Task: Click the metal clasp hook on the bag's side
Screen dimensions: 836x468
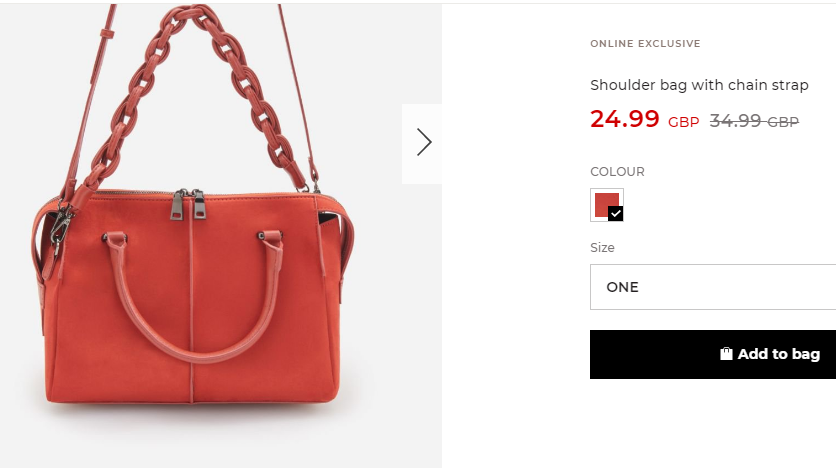Action: pos(60,225)
